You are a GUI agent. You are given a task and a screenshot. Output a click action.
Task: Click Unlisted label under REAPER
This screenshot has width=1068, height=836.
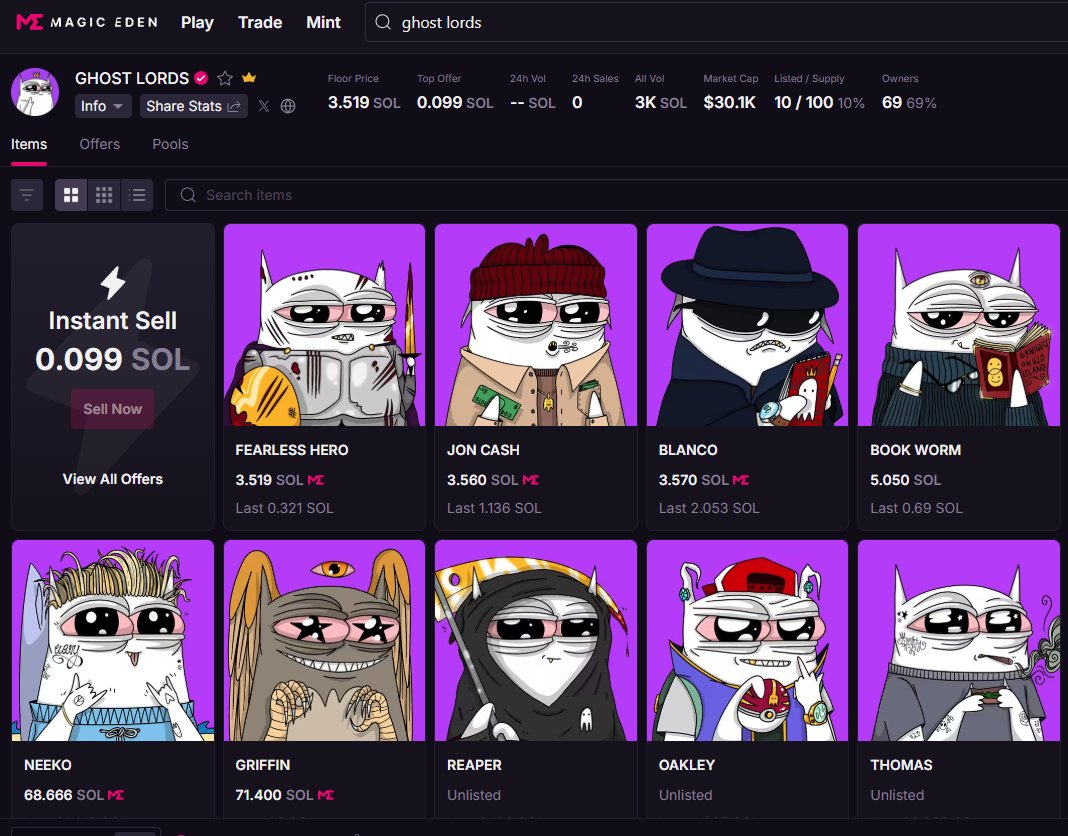tap(473, 795)
